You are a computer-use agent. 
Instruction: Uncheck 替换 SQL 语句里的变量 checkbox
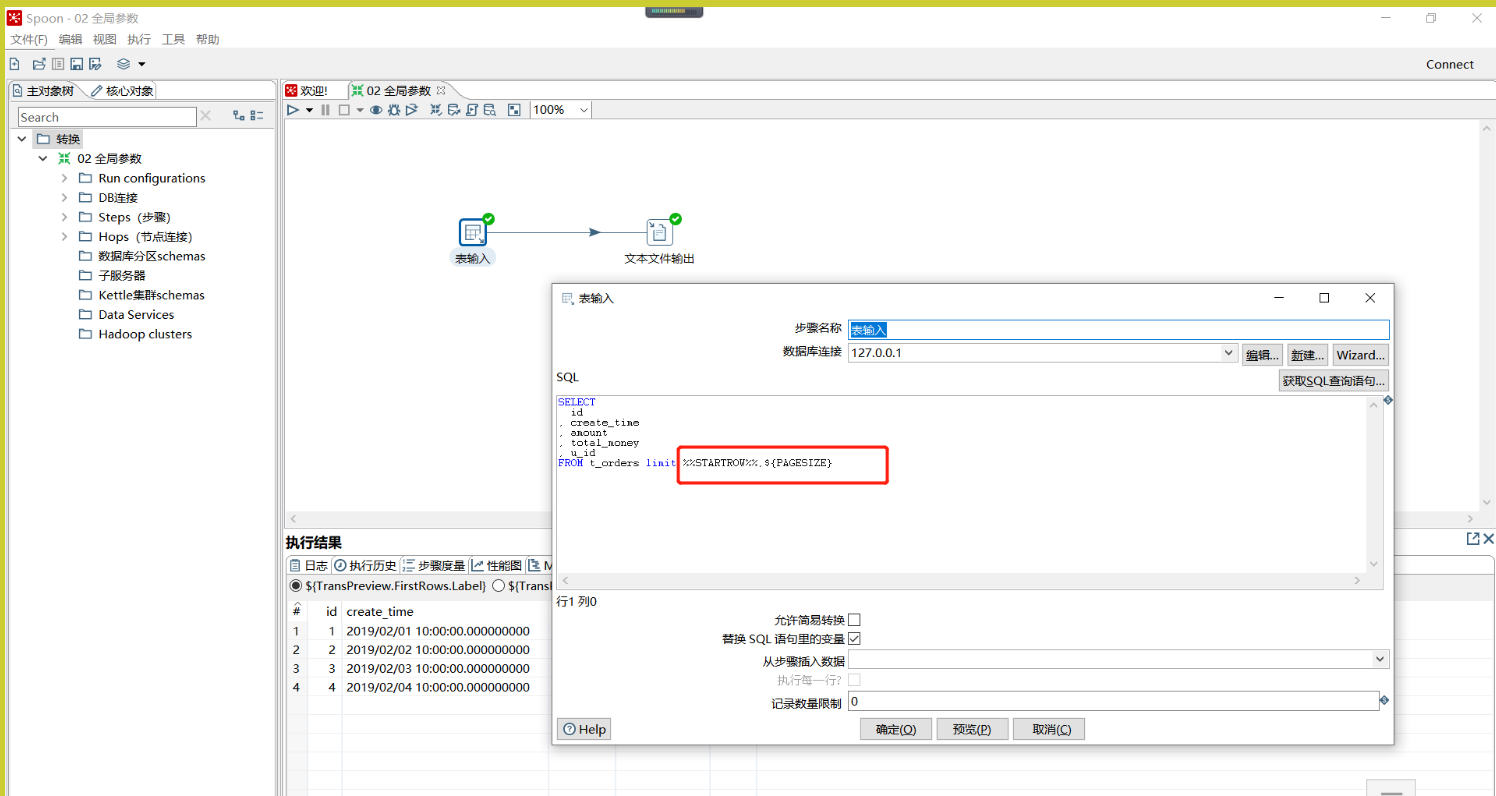pos(854,639)
